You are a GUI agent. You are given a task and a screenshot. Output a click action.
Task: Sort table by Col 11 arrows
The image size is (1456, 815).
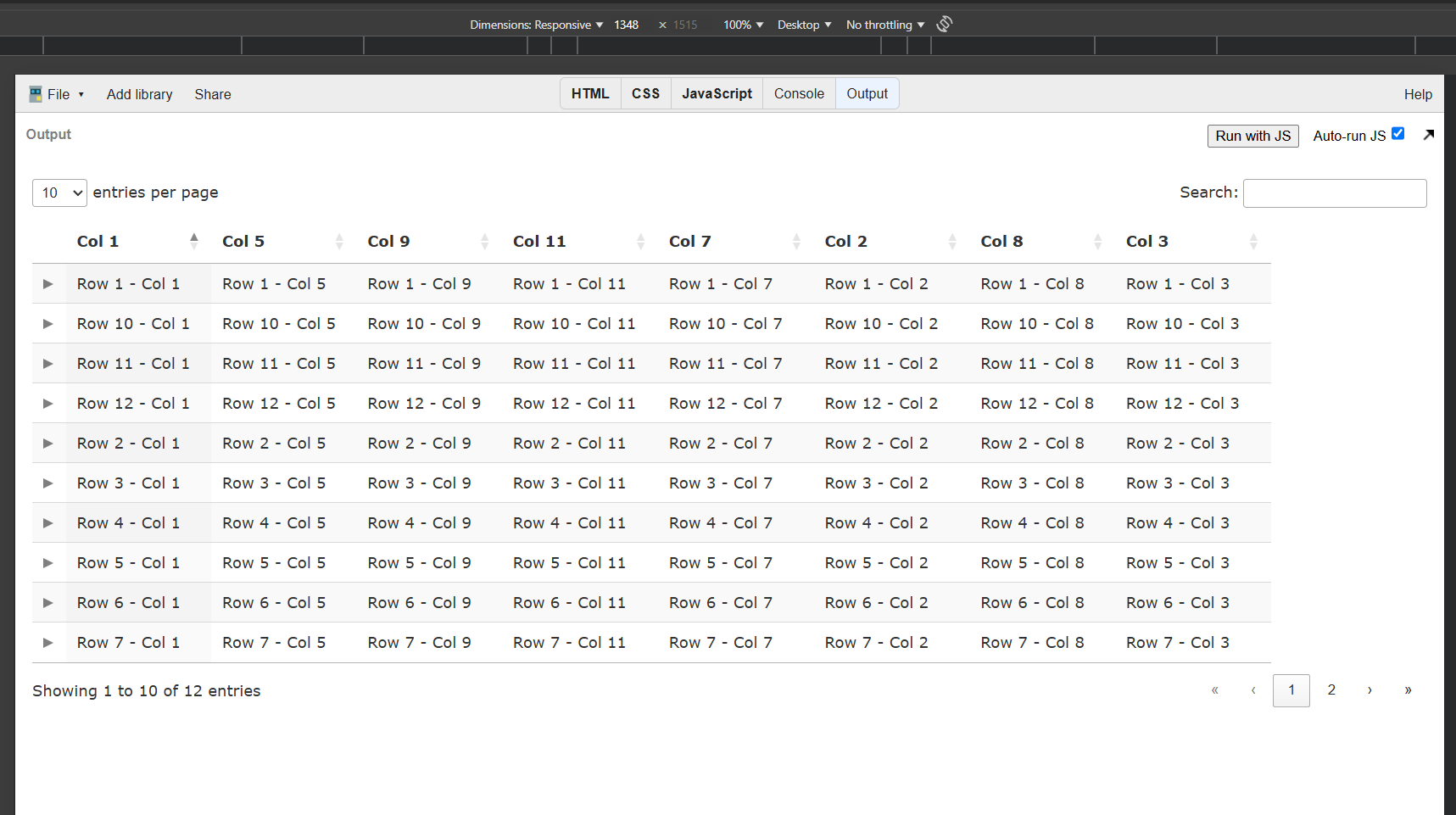pyautogui.click(x=640, y=242)
